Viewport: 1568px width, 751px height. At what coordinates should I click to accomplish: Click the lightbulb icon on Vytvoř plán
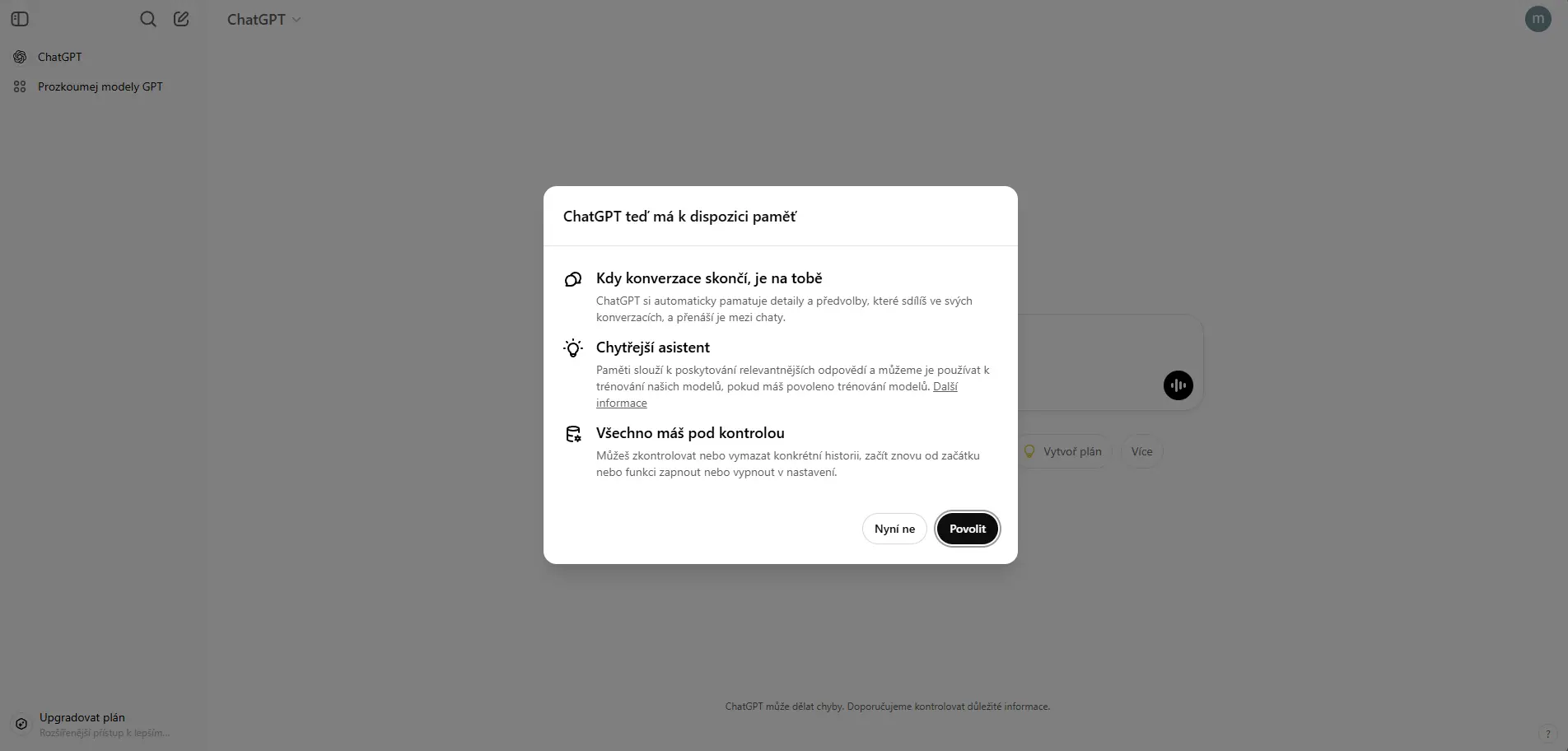(x=1029, y=451)
